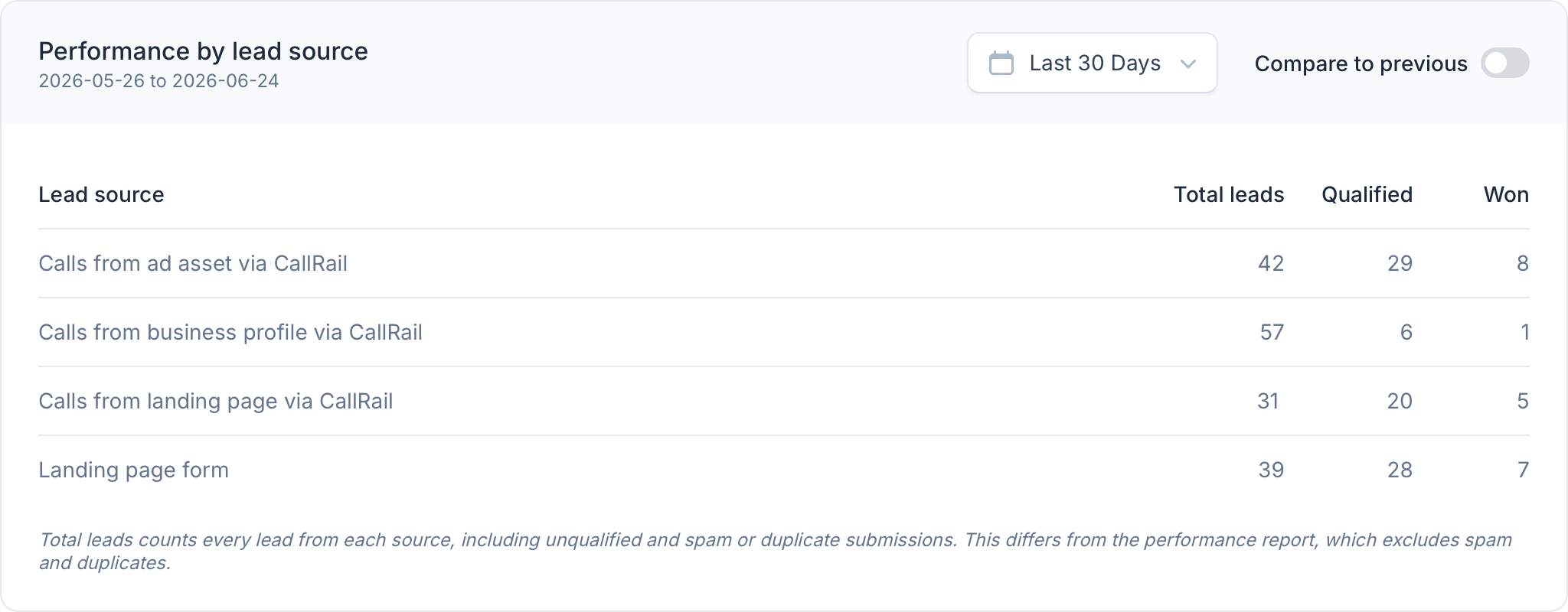The width and height of the screenshot is (1568, 612).
Task: Select qualified value 6
Action: [x=1406, y=332]
